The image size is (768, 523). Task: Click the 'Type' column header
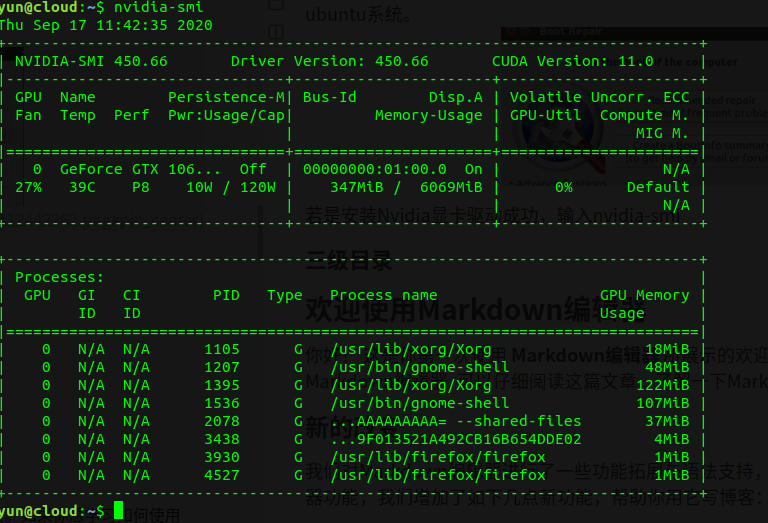pyautogui.click(x=285, y=295)
